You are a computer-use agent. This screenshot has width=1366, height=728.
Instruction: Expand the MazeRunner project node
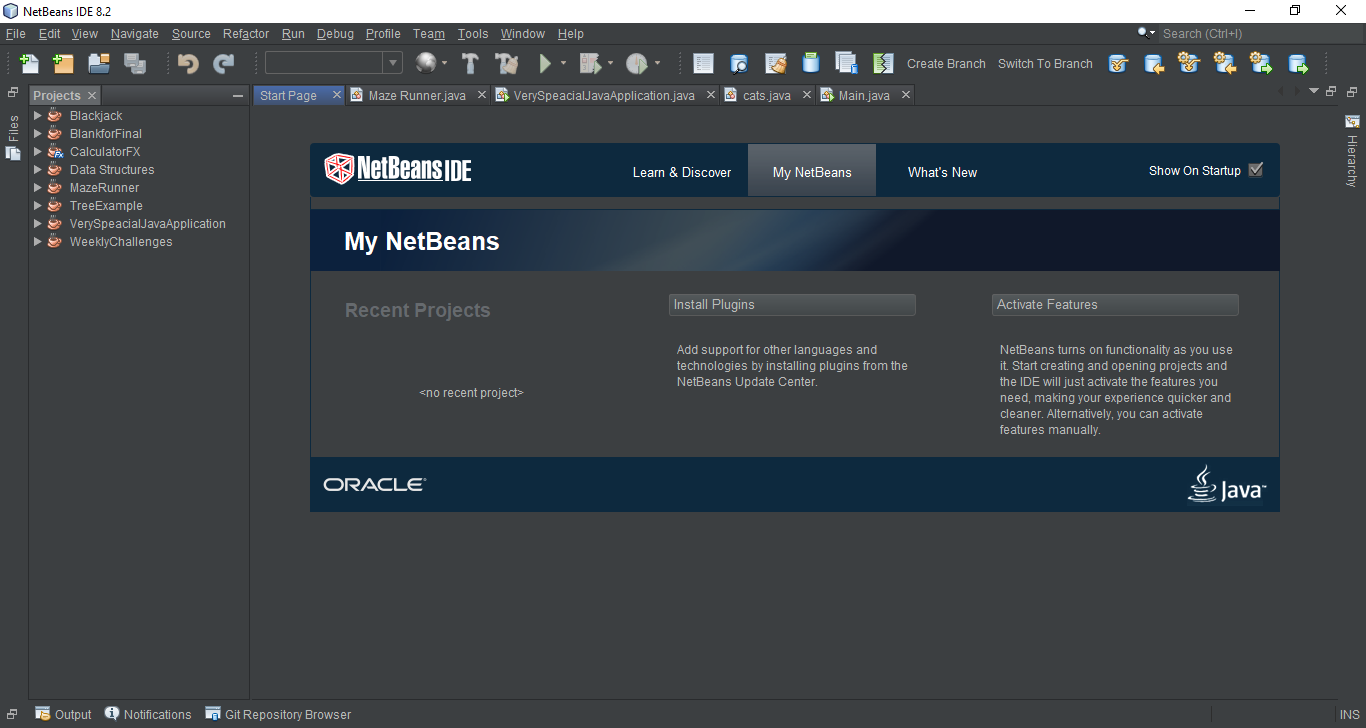[x=37, y=187]
